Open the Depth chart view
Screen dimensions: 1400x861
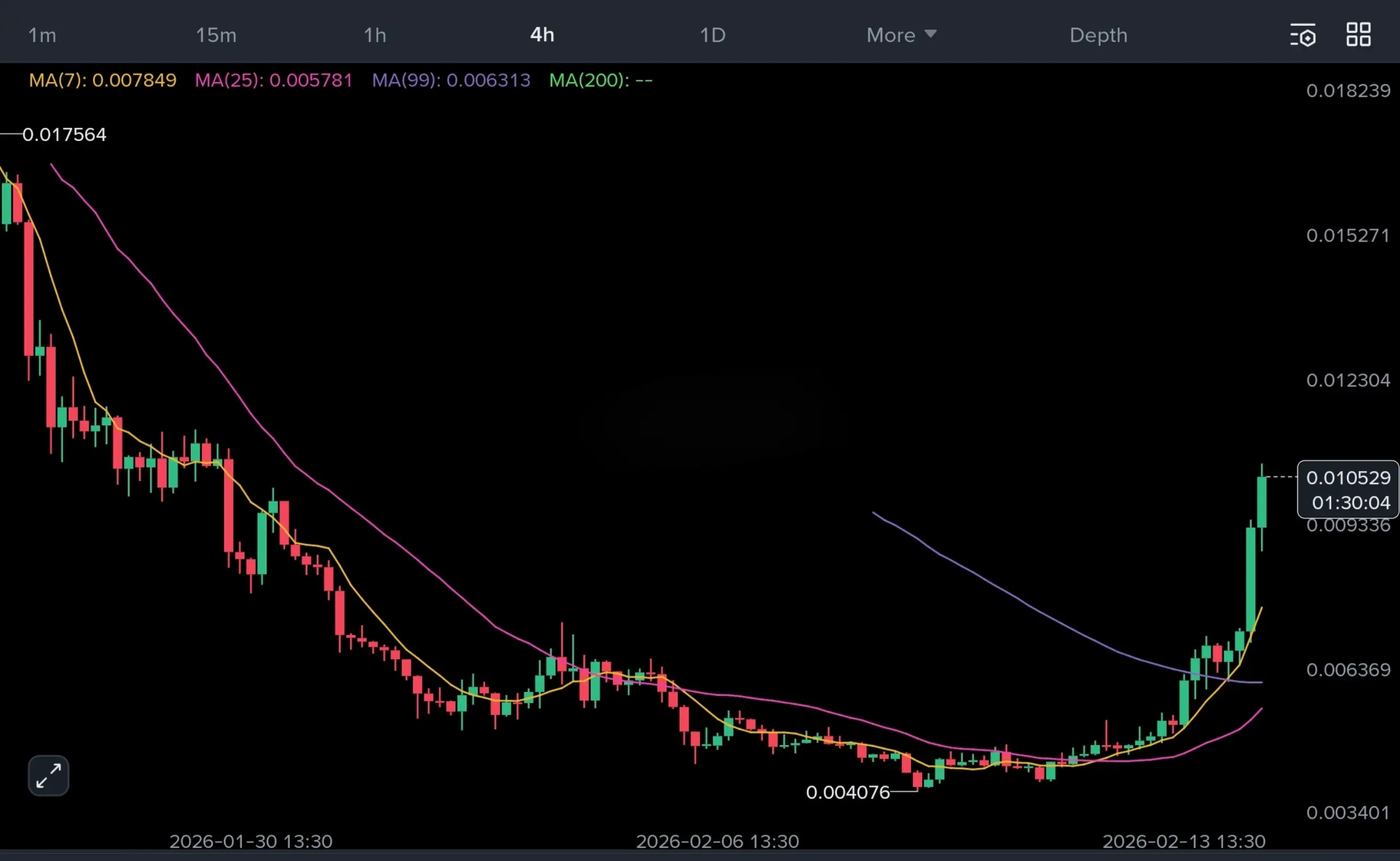[1098, 36]
